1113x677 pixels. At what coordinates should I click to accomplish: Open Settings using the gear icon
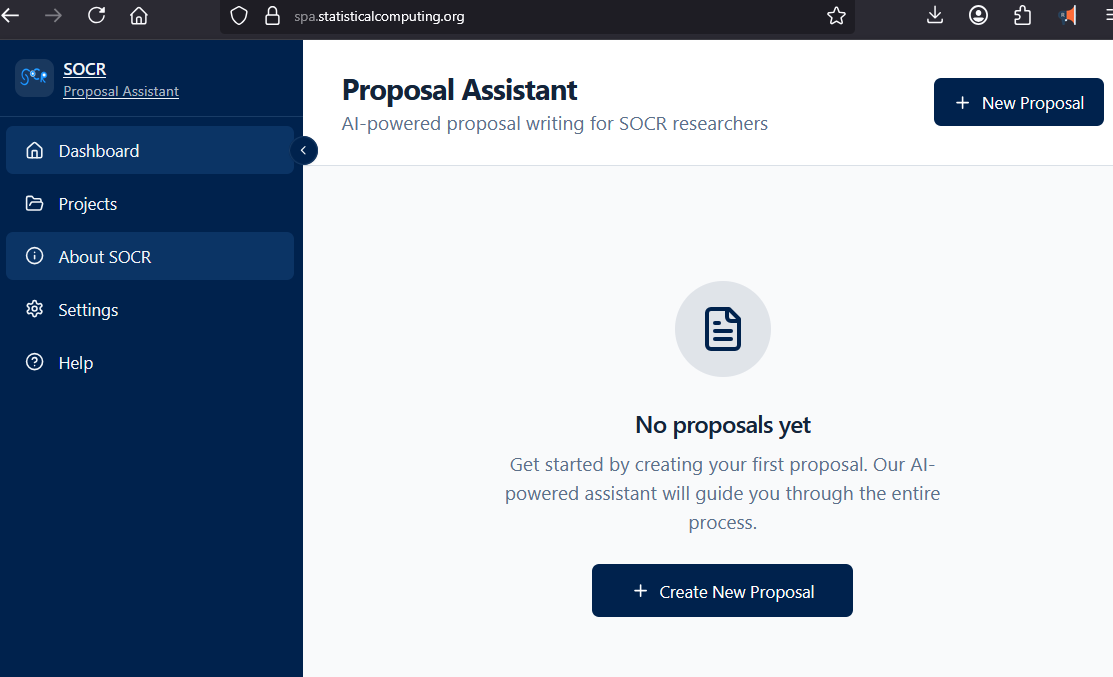tap(37, 309)
